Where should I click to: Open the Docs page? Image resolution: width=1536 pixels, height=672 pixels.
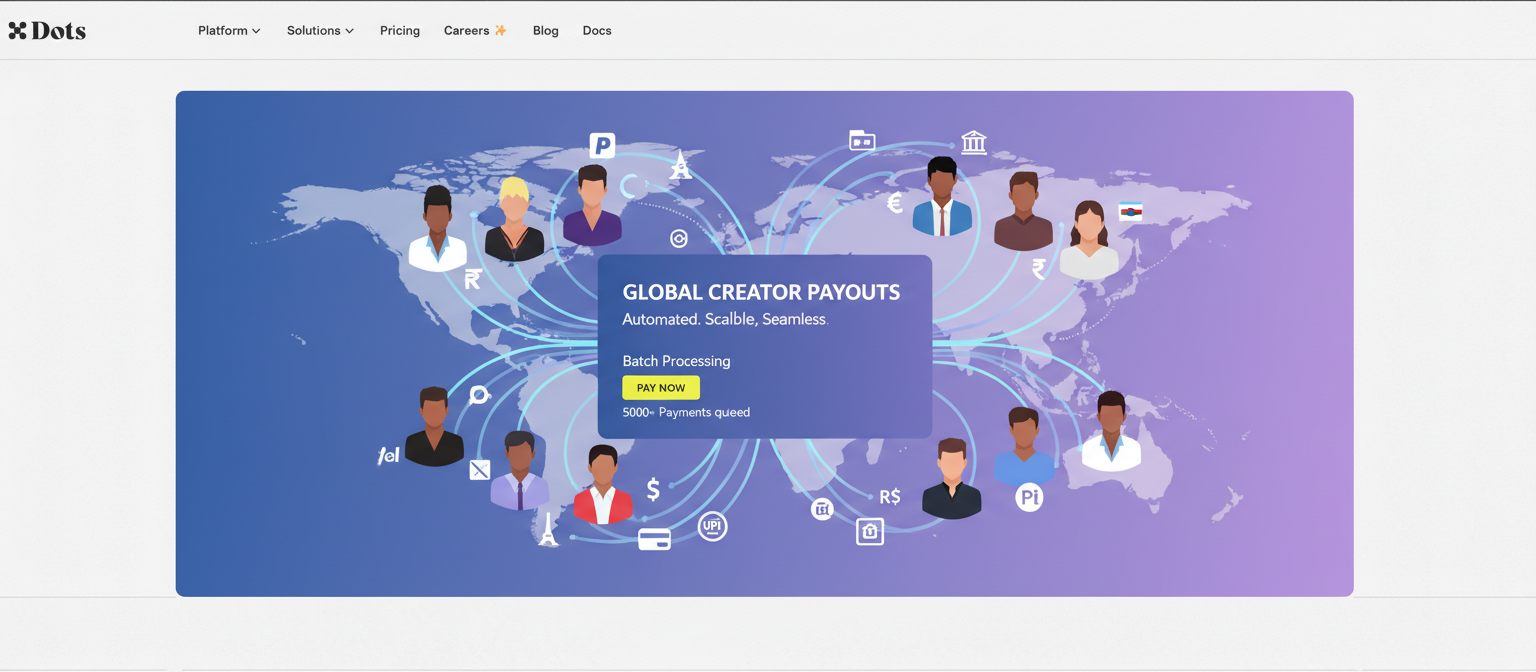click(x=597, y=31)
